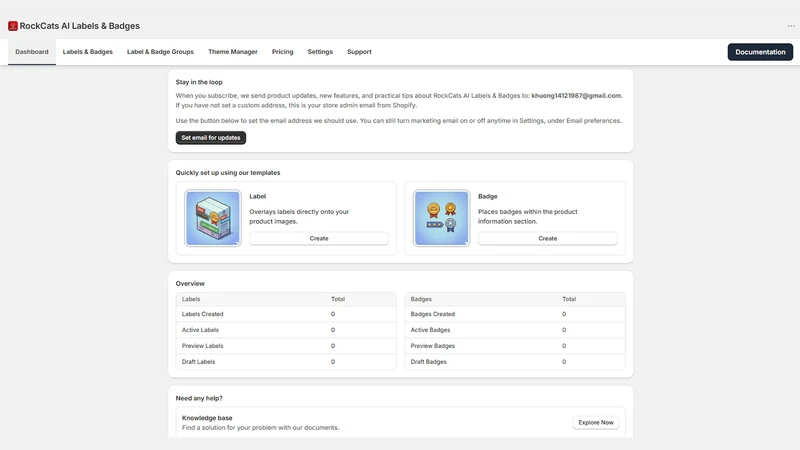Click the Need any help? heading
The height and width of the screenshot is (450, 800).
(199, 398)
